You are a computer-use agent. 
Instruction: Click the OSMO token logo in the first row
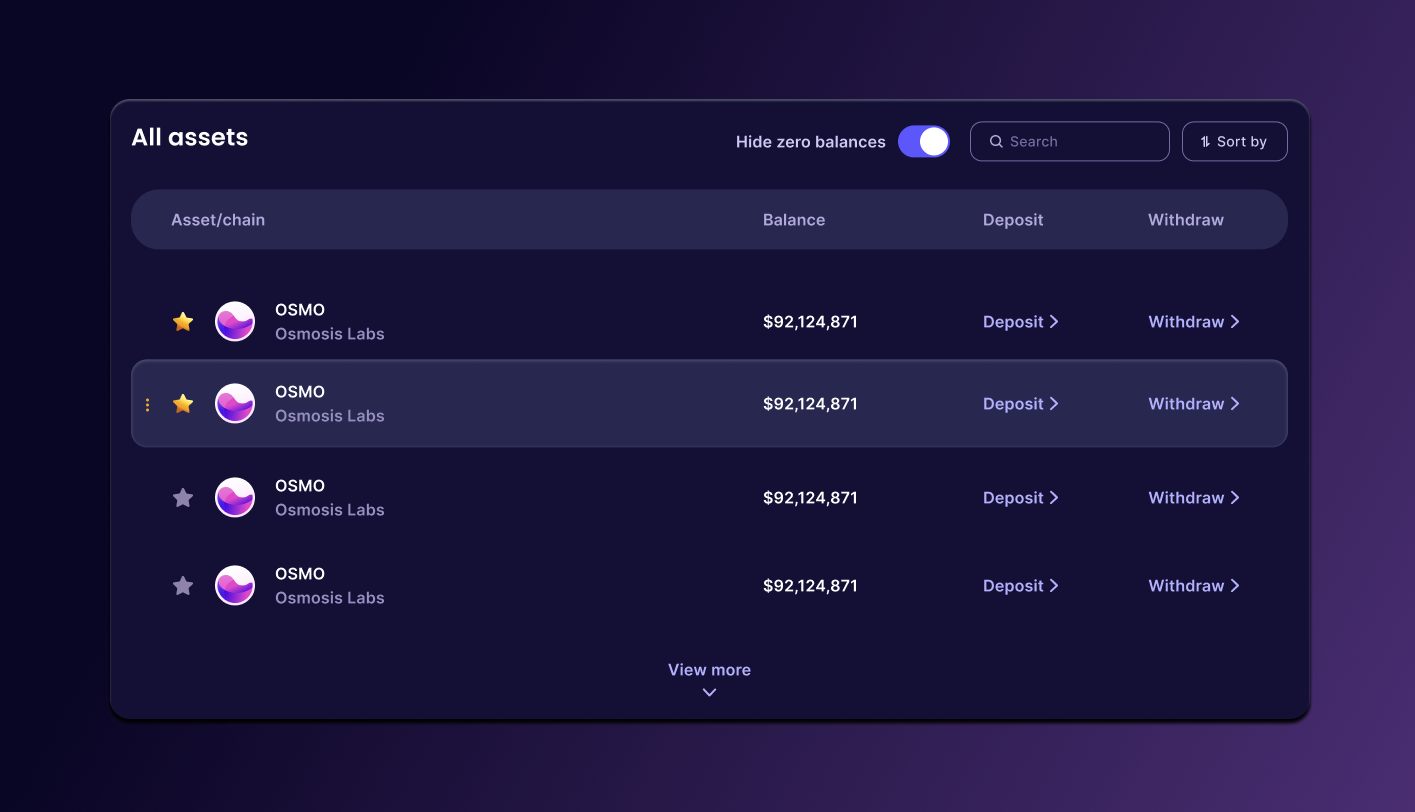point(235,321)
